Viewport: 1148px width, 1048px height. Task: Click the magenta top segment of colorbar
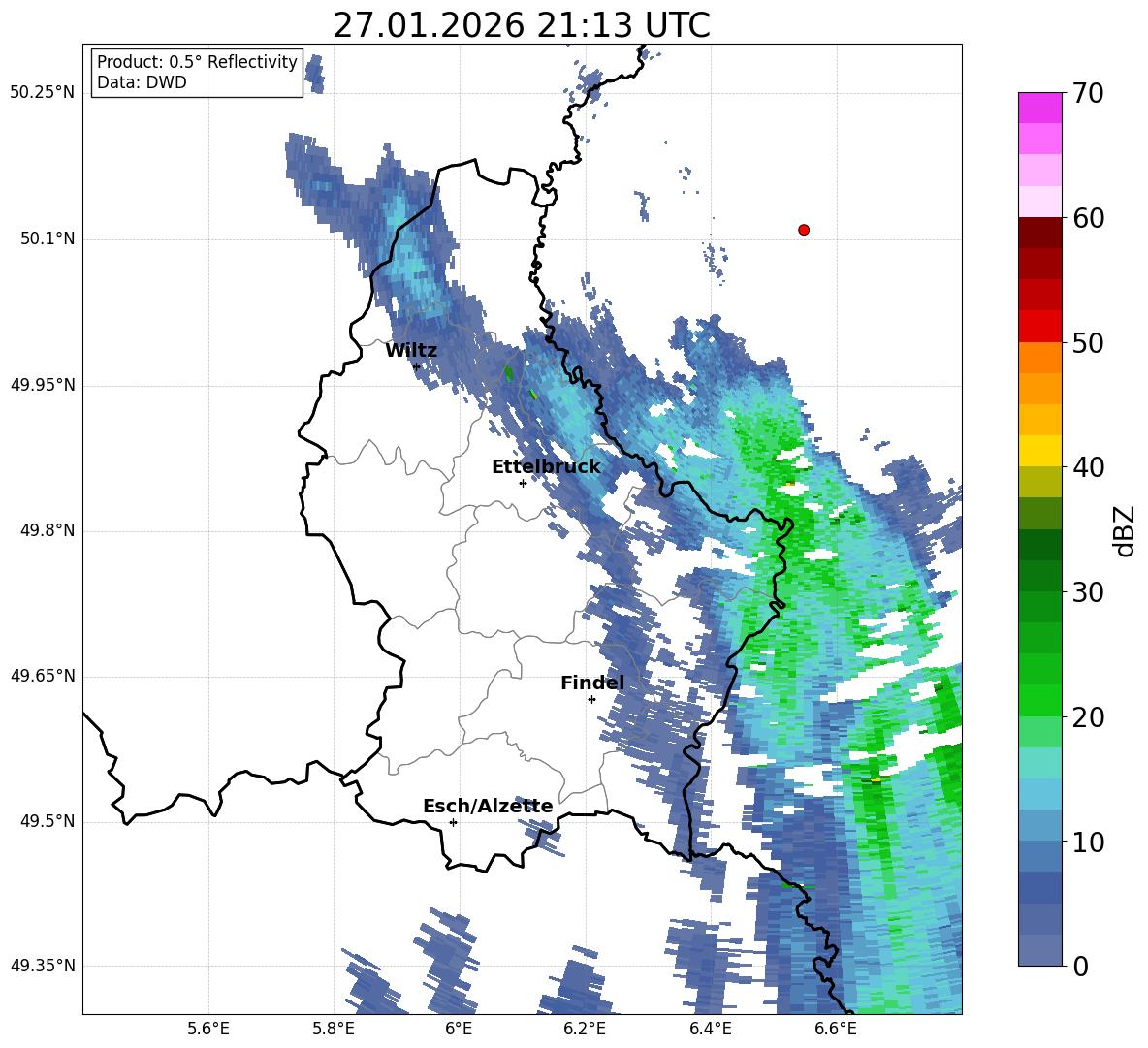[x=1039, y=108]
